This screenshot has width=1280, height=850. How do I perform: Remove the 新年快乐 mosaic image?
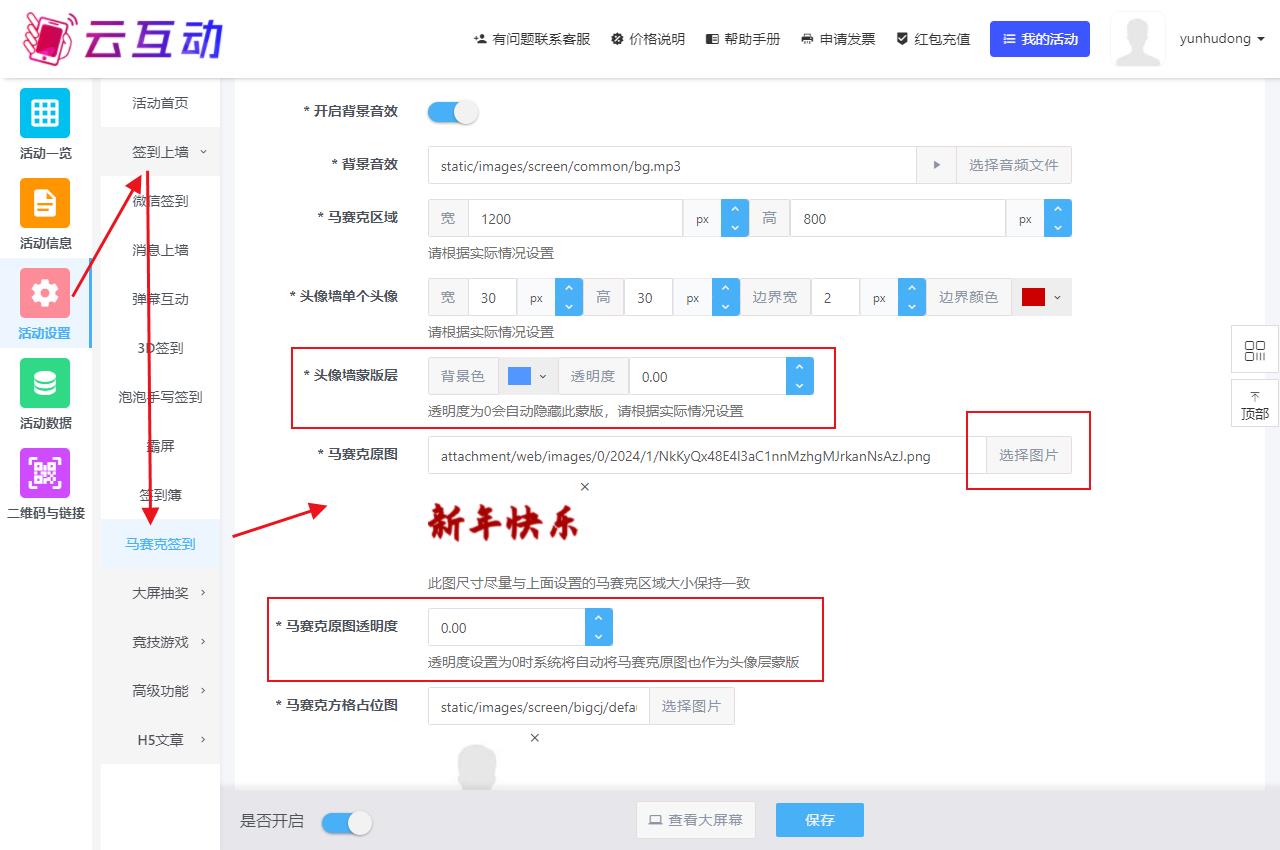click(585, 487)
